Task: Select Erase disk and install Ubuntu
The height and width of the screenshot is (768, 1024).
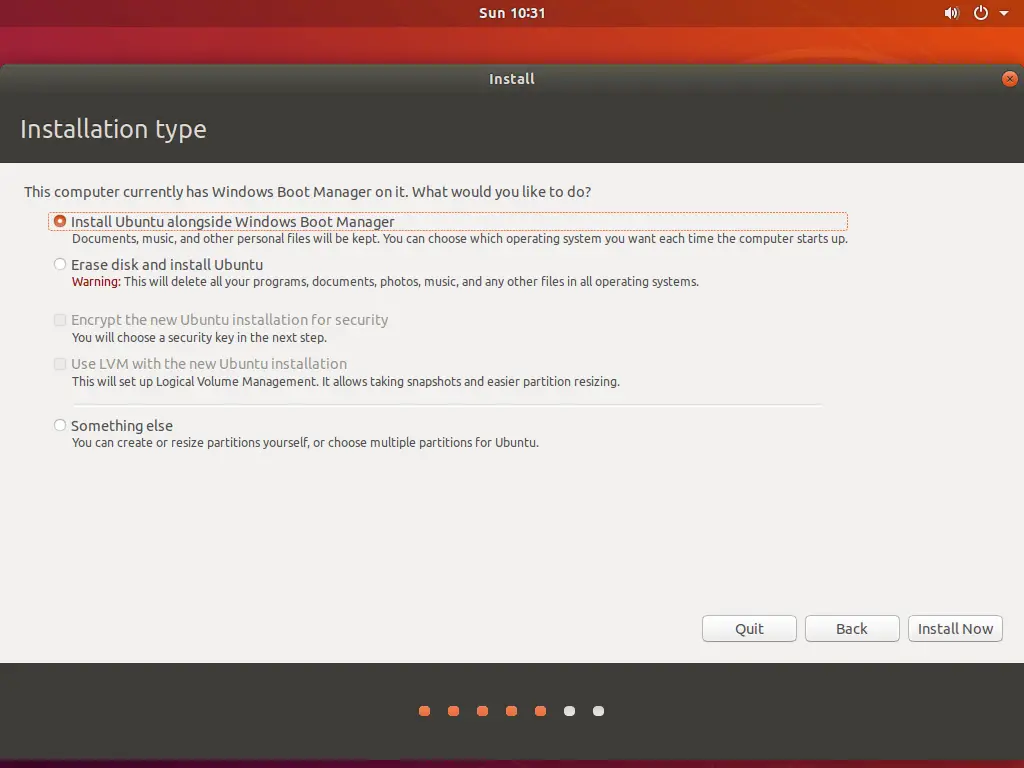Action: point(60,264)
